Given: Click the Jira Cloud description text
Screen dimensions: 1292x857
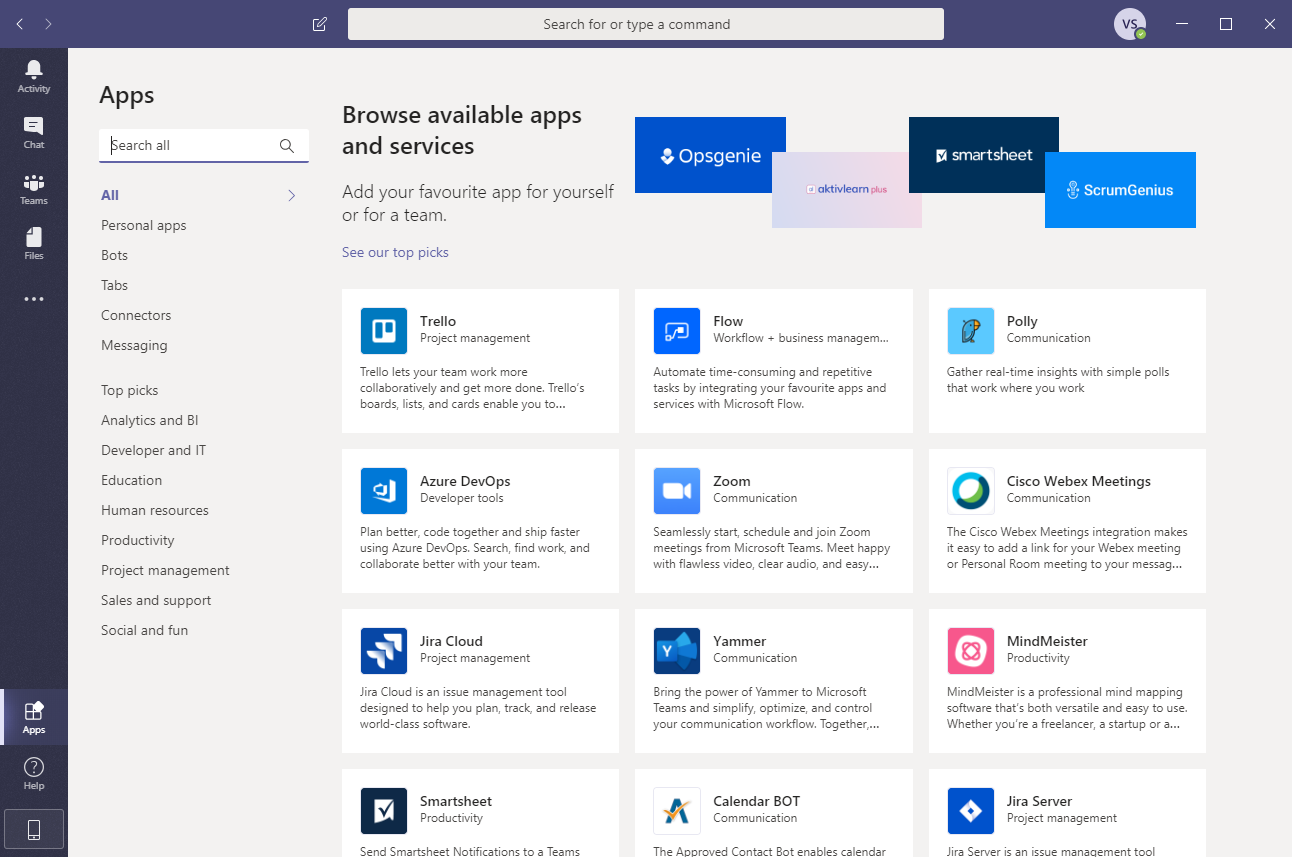Looking at the screenshot, I should pyautogui.click(x=478, y=708).
